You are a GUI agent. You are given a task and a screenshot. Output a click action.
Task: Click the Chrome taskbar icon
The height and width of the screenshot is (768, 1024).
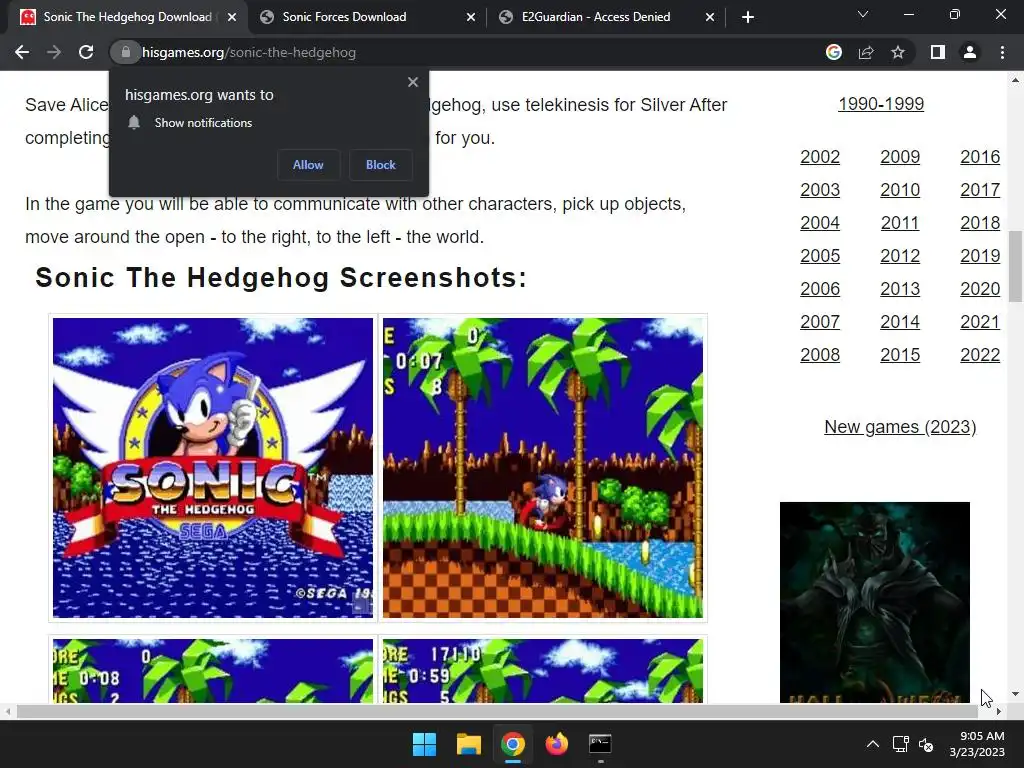pyautogui.click(x=513, y=744)
